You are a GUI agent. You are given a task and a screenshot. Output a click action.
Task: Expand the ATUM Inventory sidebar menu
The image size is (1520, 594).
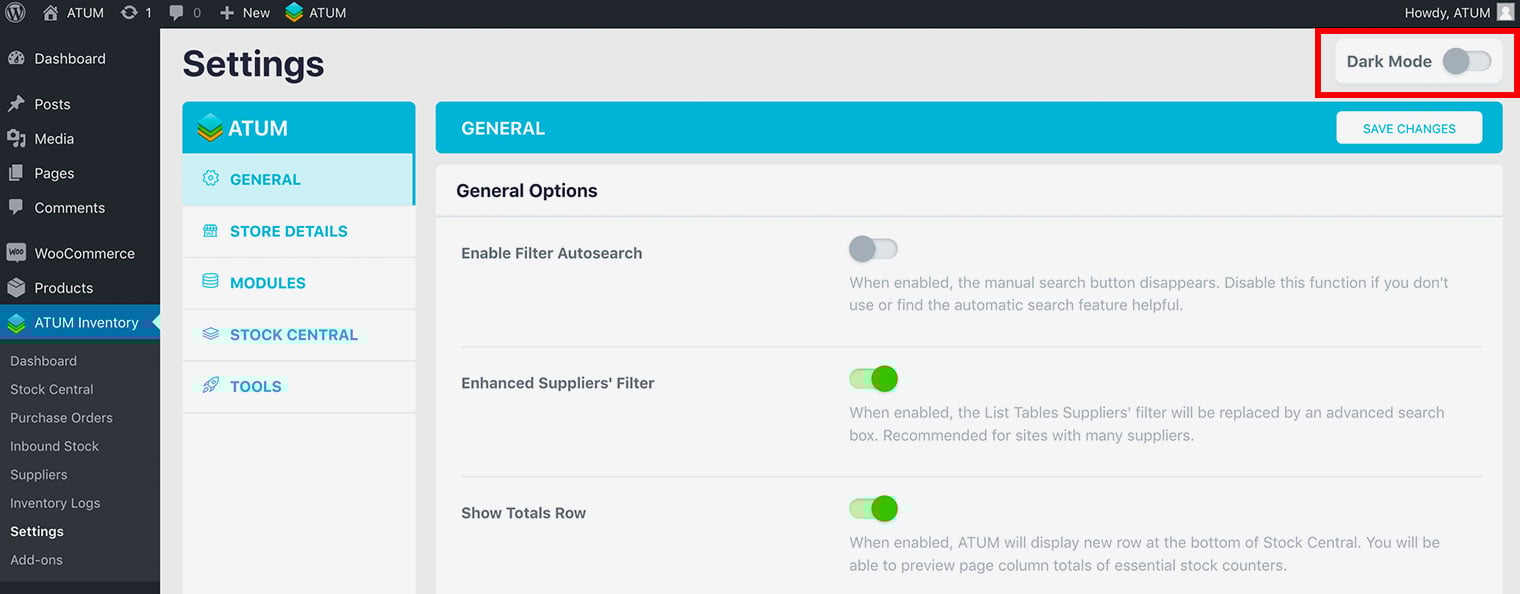[x=86, y=322]
